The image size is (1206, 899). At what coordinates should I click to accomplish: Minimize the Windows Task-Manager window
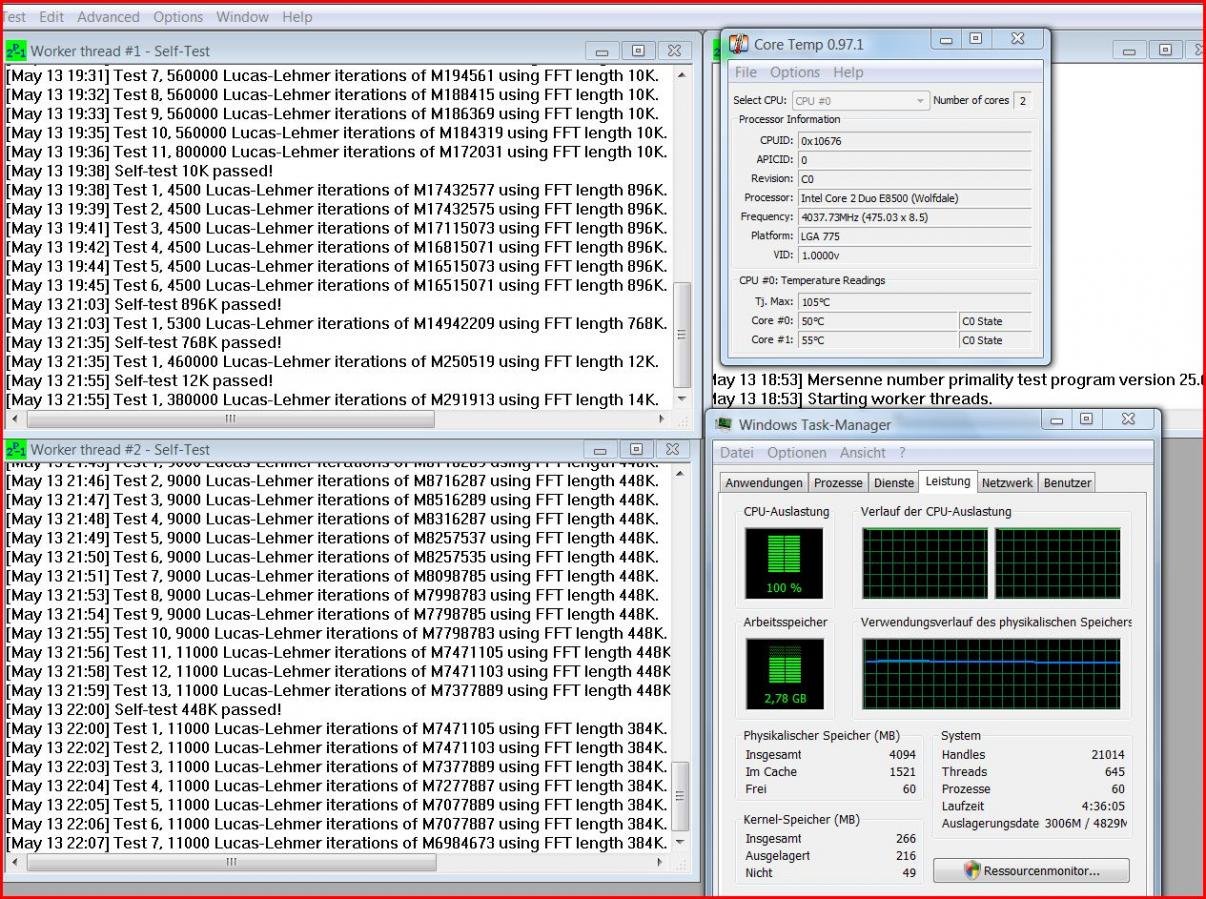[x=1056, y=420]
